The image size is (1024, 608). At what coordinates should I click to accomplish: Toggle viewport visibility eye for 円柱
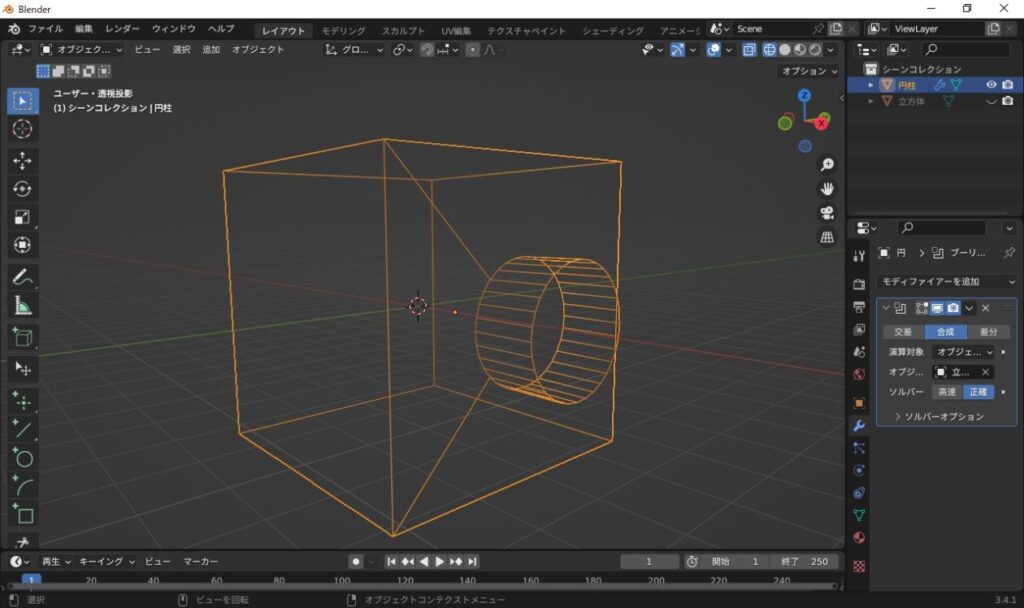click(991, 85)
